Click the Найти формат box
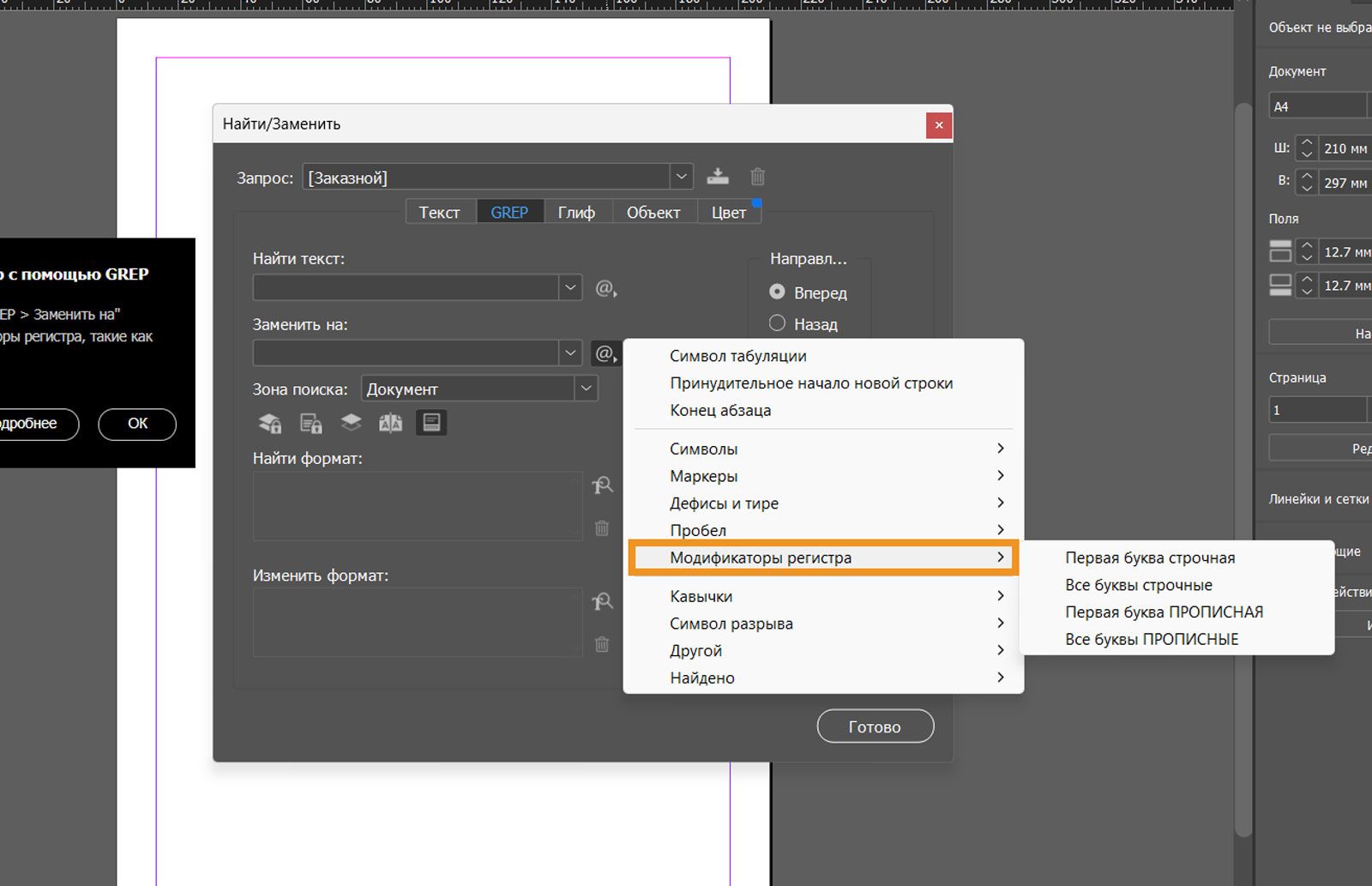 click(x=418, y=506)
